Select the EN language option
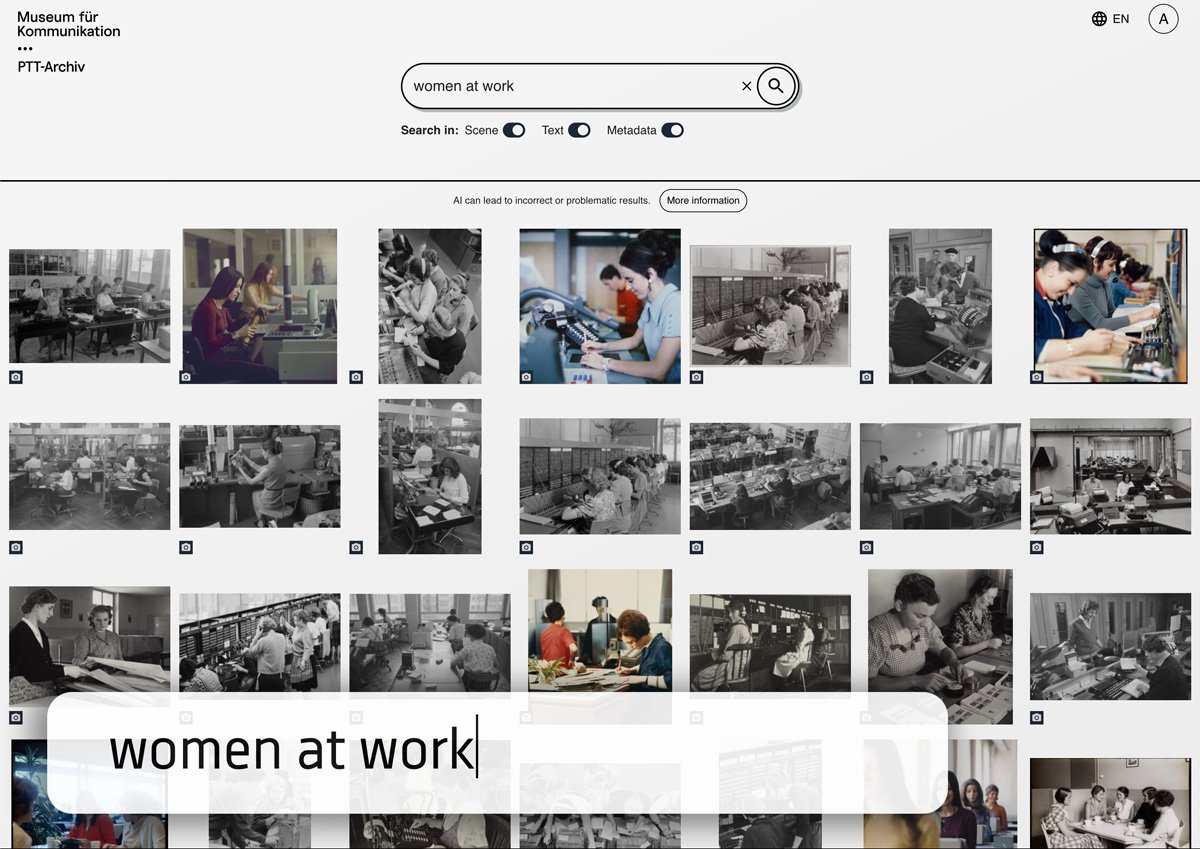Screen dimensions: 1200x849 (x=1121, y=18)
